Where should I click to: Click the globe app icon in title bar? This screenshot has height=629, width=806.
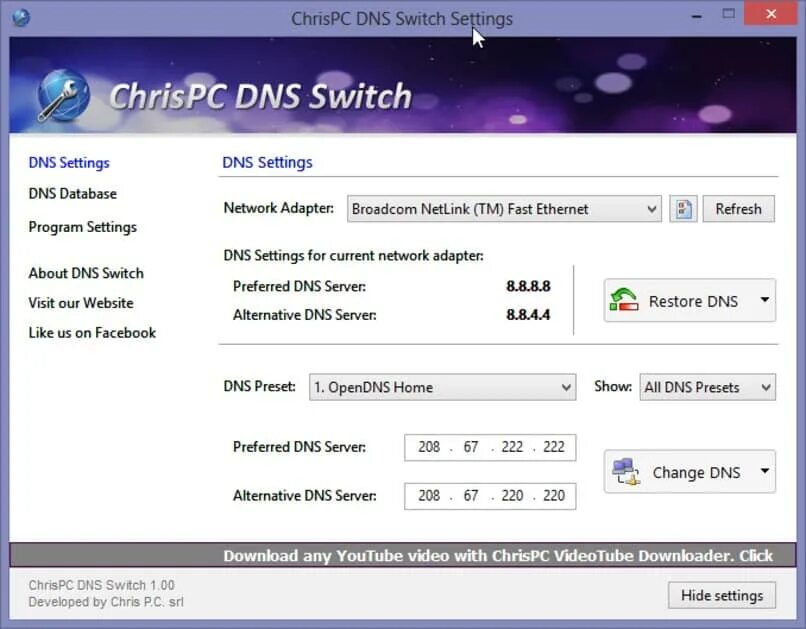point(21,17)
